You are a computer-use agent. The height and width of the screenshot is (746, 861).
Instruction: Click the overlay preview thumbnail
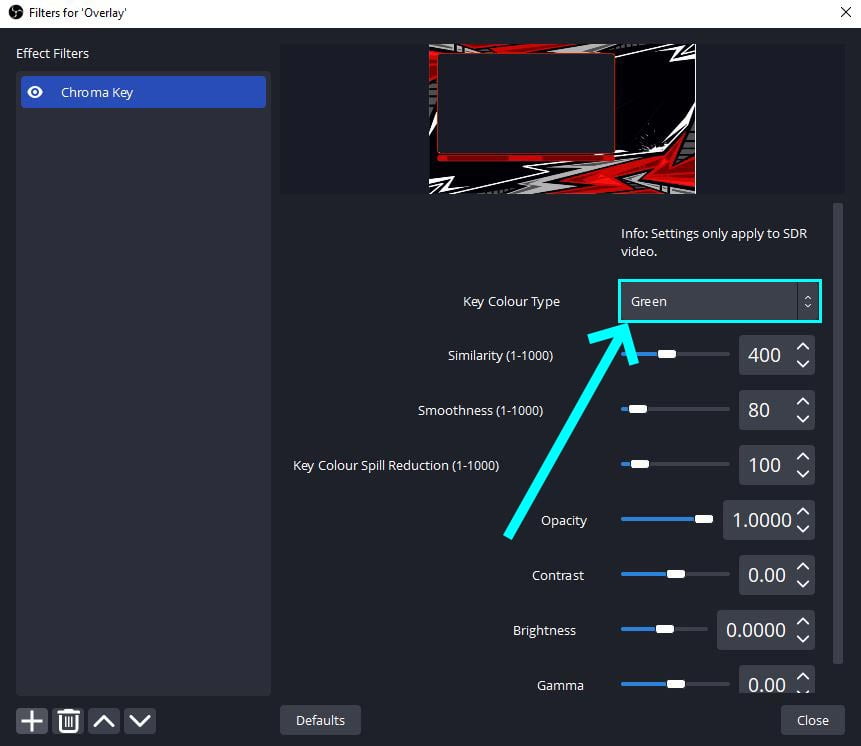coord(562,118)
